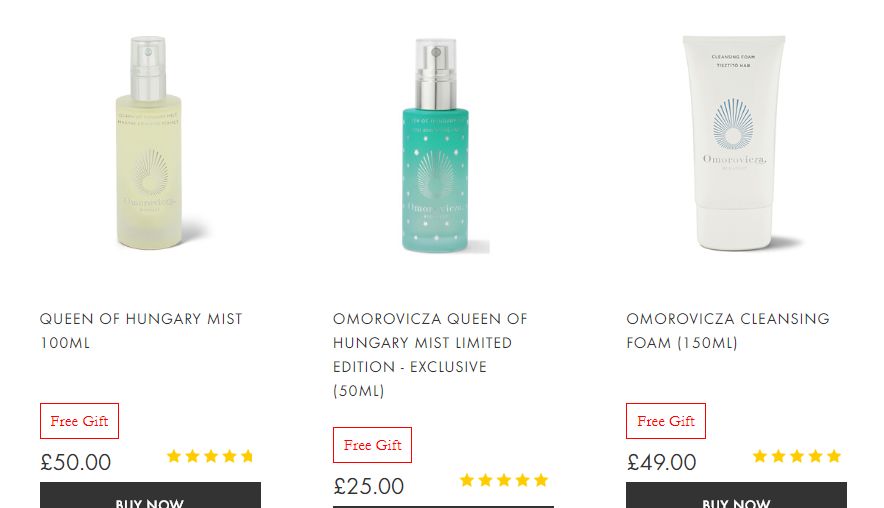Viewport: 884px width, 508px height.
Task: Click Free Gift badge under Cleansing Foam
Action: (x=666, y=421)
